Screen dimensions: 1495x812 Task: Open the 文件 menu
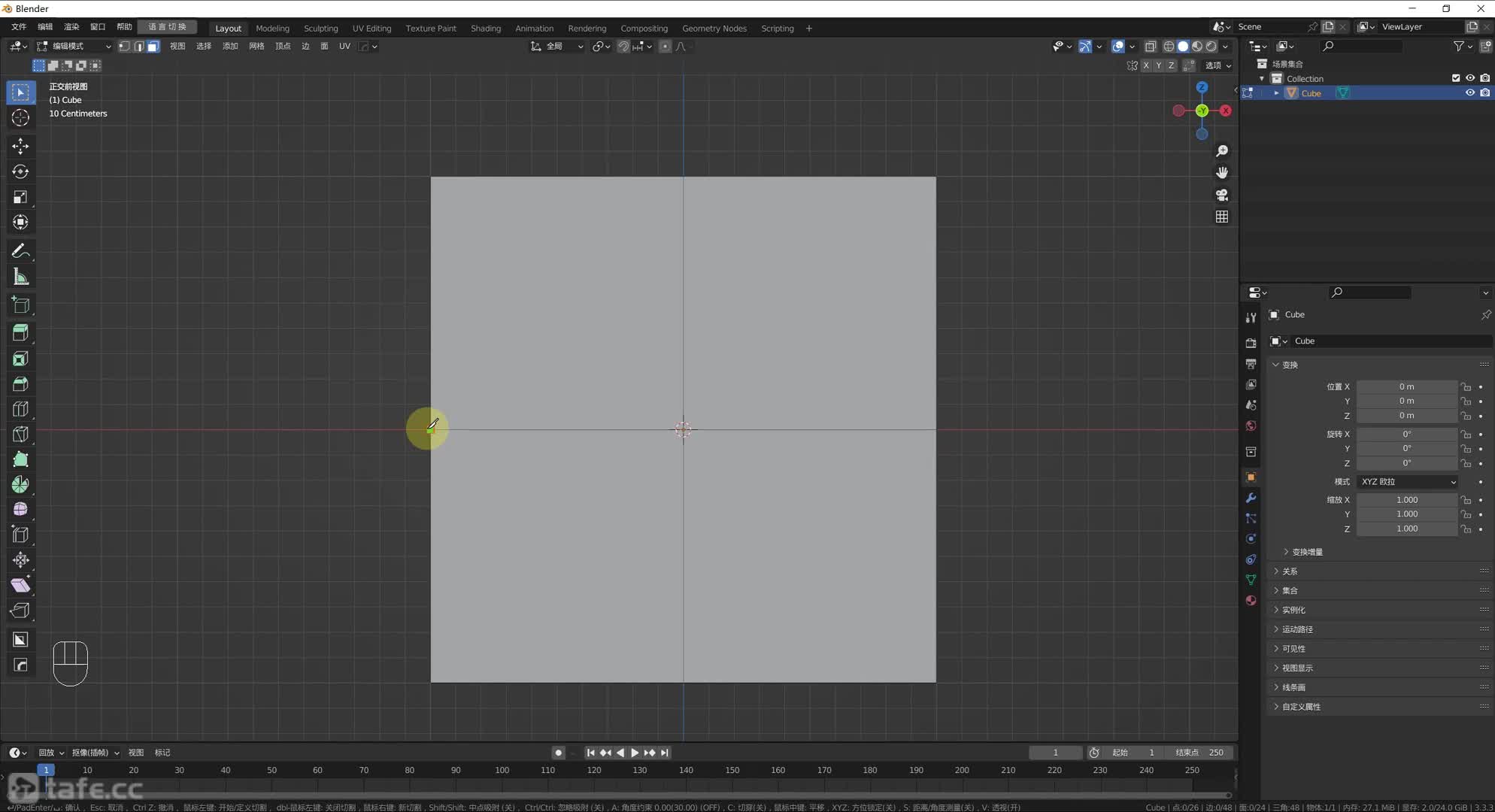(x=19, y=27)
